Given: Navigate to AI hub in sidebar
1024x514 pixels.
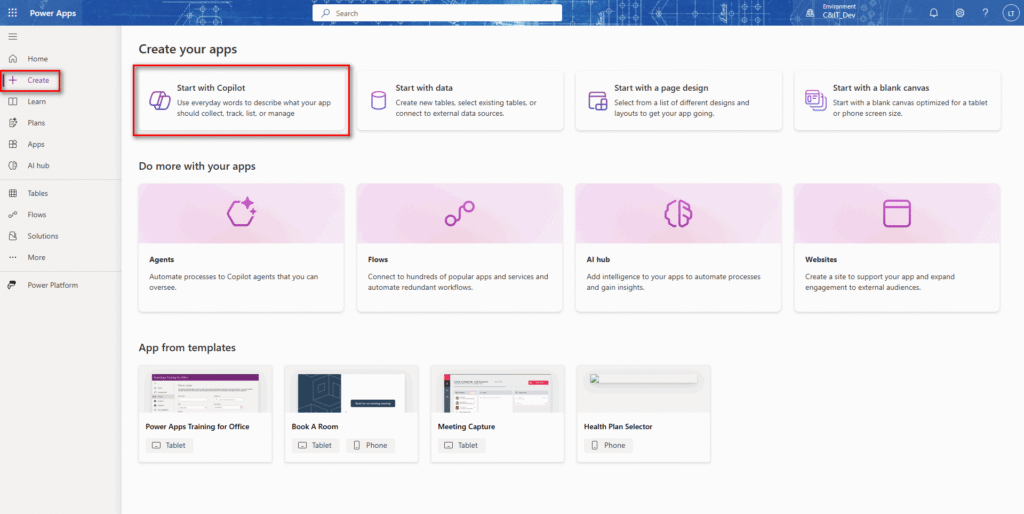Looking at the screenshot, I should point(38,165).
